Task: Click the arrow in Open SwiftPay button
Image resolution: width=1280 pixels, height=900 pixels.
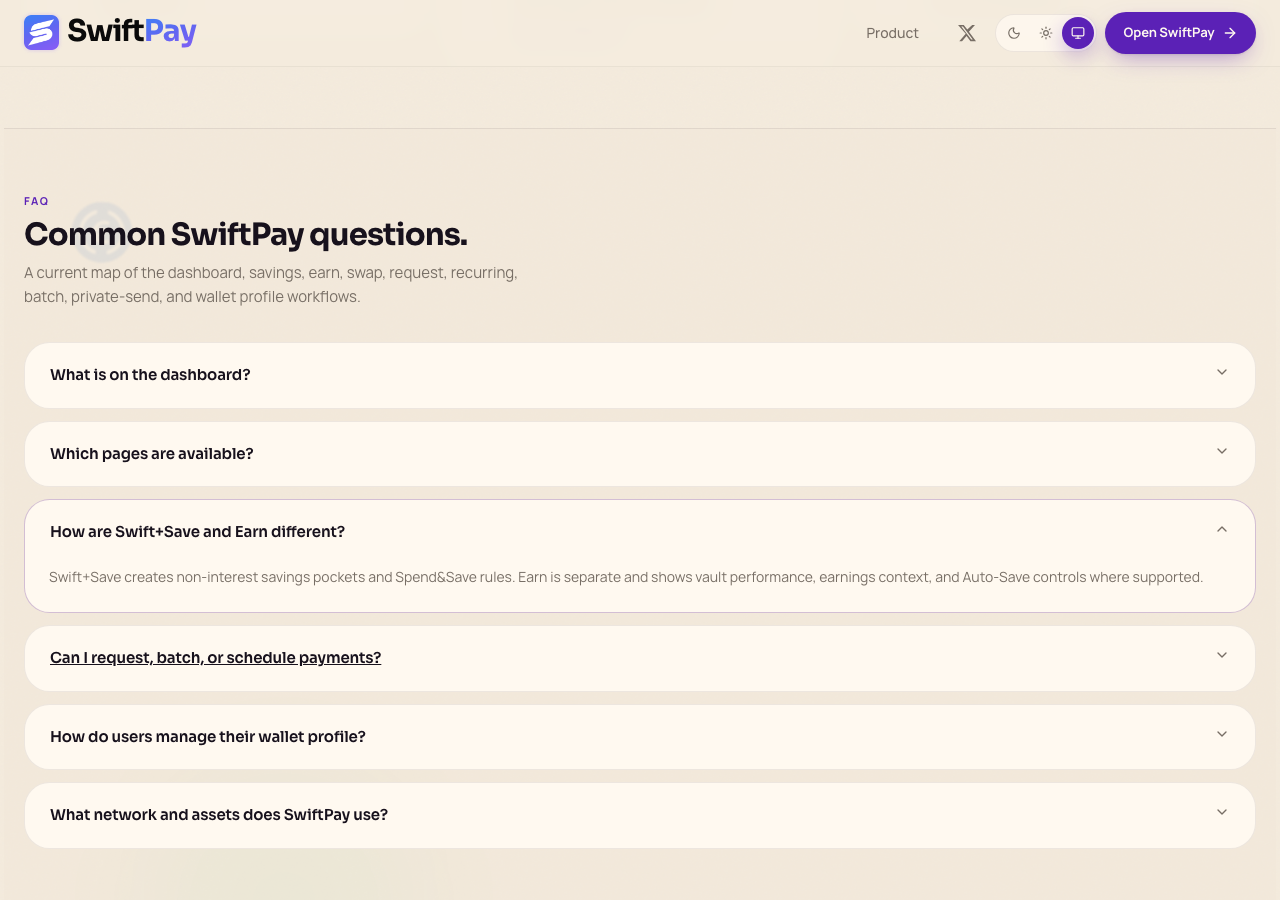Action: coord(1230,33)
